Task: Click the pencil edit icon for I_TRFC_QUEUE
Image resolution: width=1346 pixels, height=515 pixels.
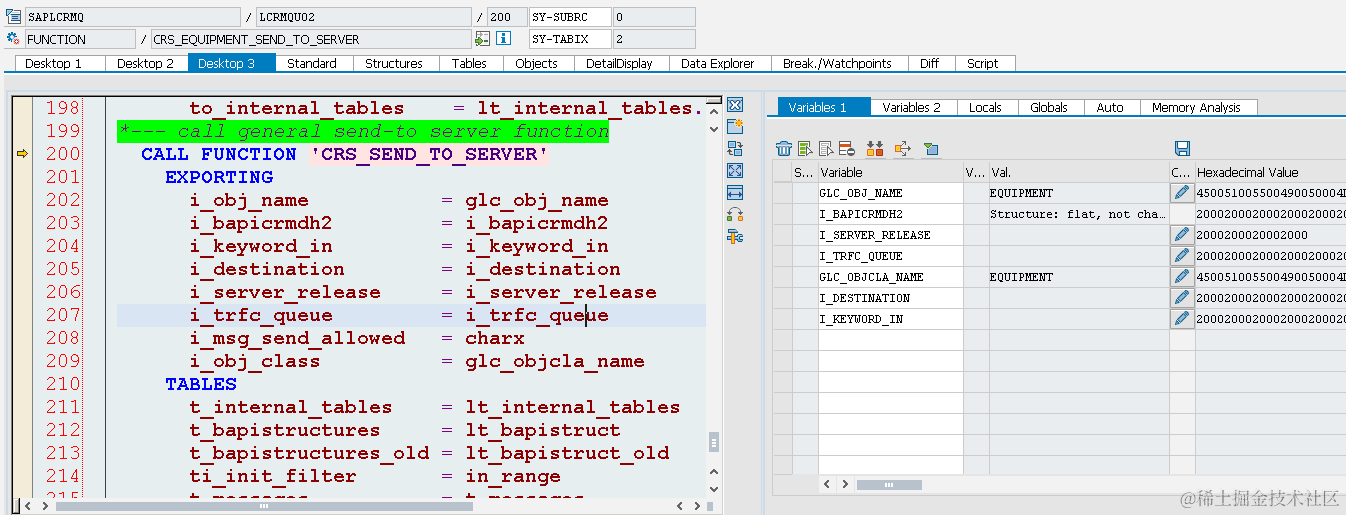Action: click(x=1182, y=255)
